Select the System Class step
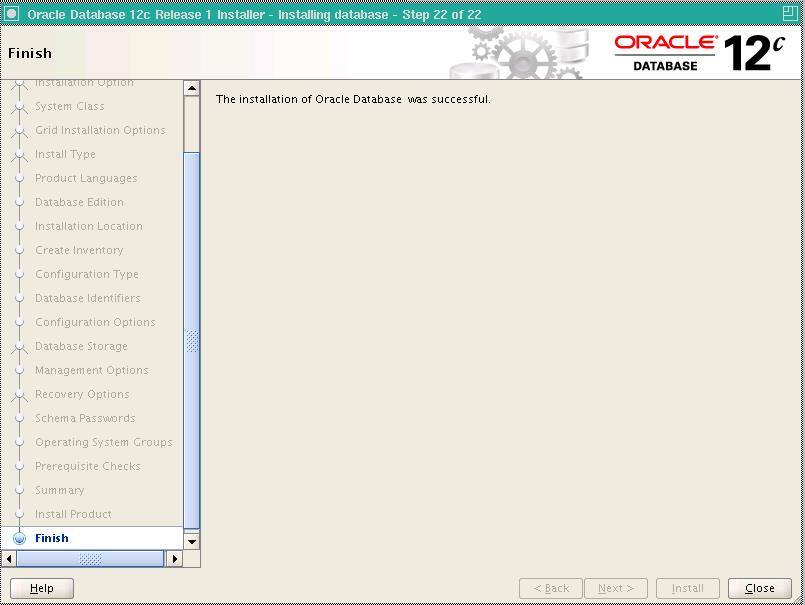This screenshot has width=805, height=605. tap(70, 106)
